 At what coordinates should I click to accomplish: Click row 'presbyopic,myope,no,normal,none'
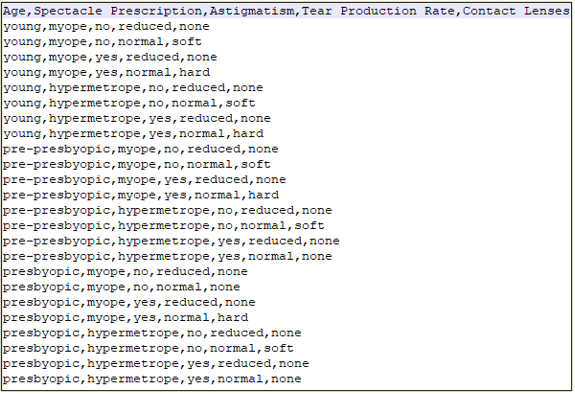(122, 287)
